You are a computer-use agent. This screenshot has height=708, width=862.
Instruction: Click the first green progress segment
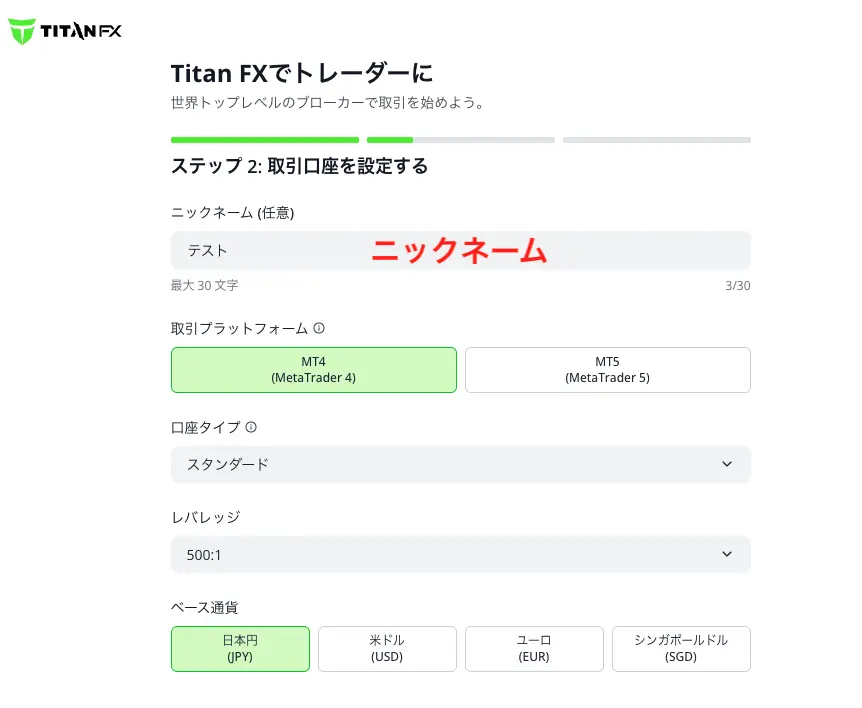pos(264,140)
